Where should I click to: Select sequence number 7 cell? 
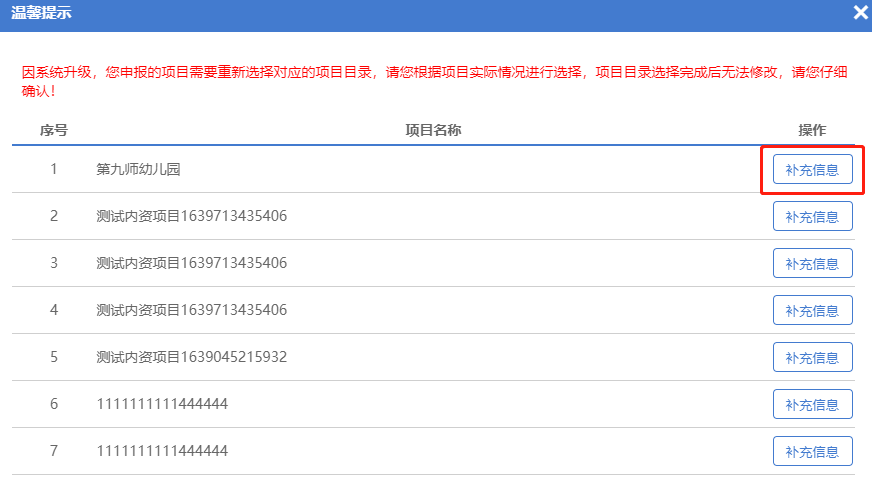coord(54,451)
